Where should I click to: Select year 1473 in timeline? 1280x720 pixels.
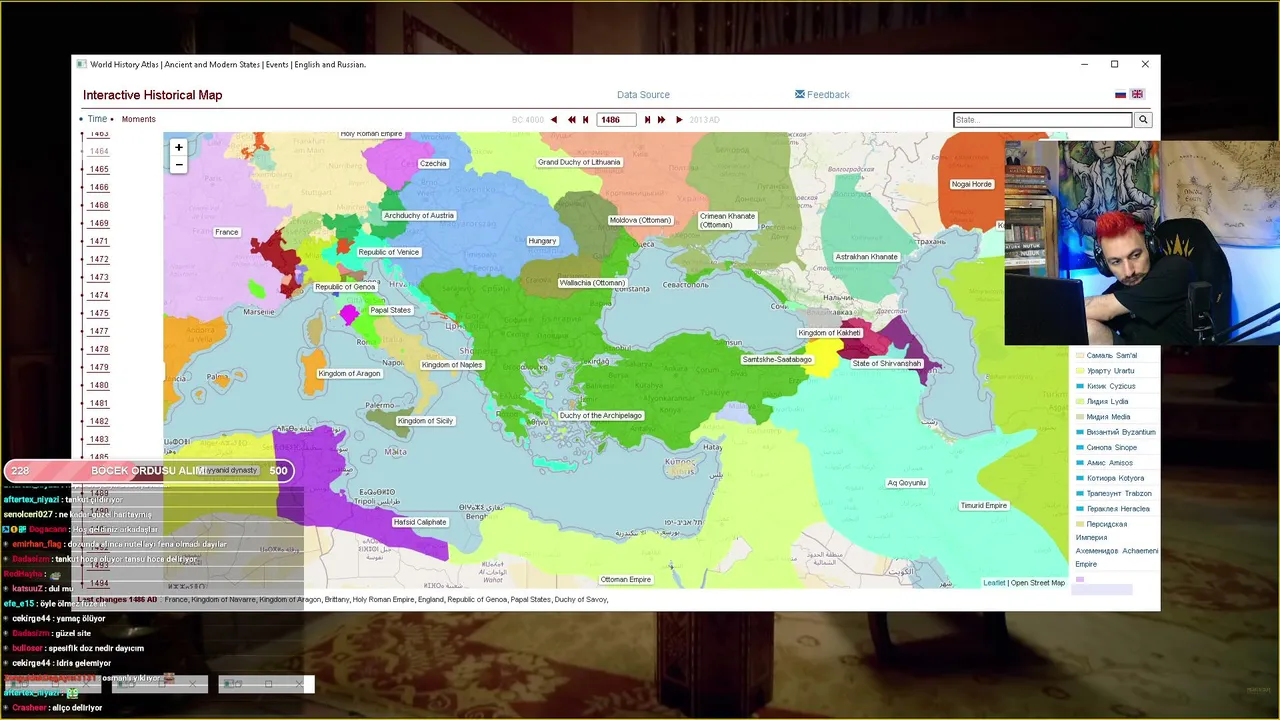click(99, 278)
